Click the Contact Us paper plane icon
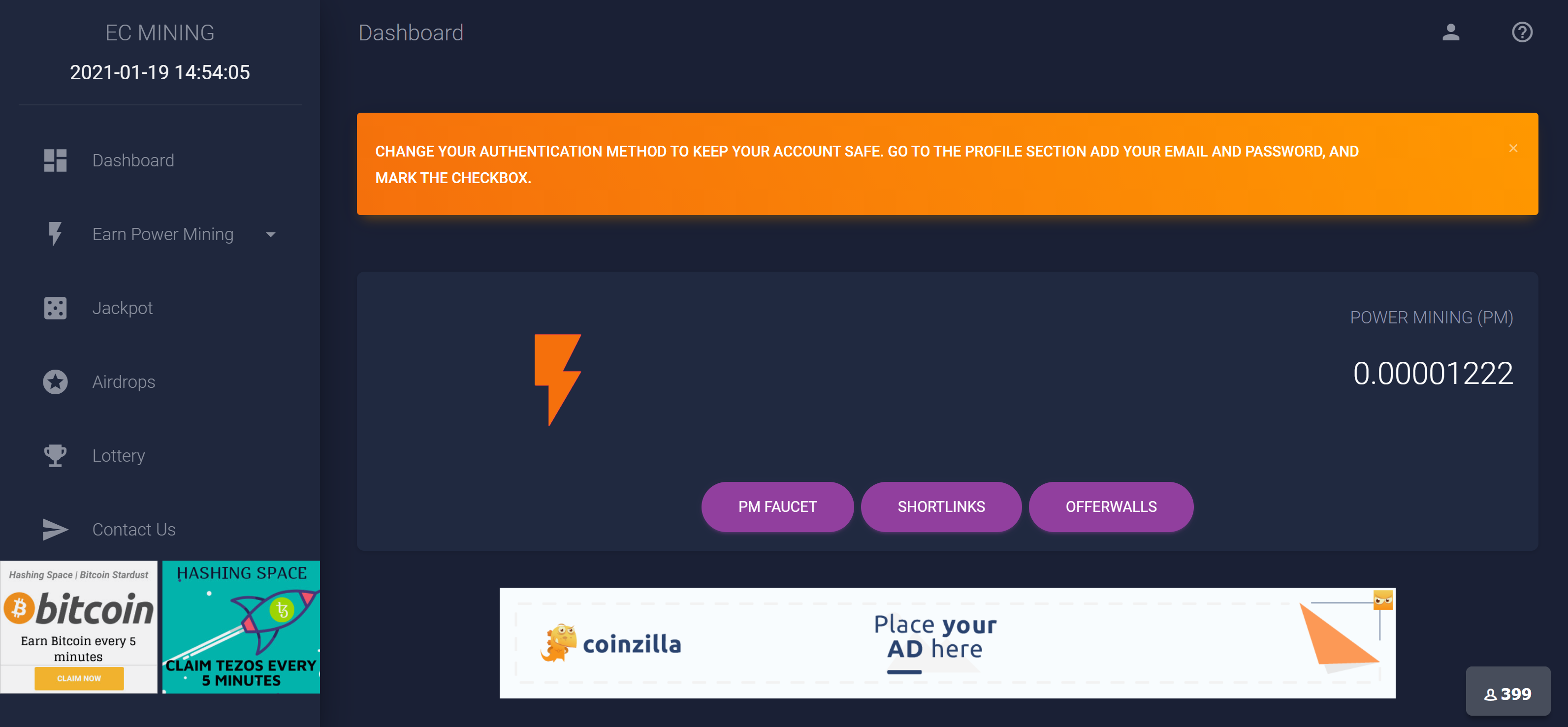This screenshot has height=727, width=1568. 55,529
